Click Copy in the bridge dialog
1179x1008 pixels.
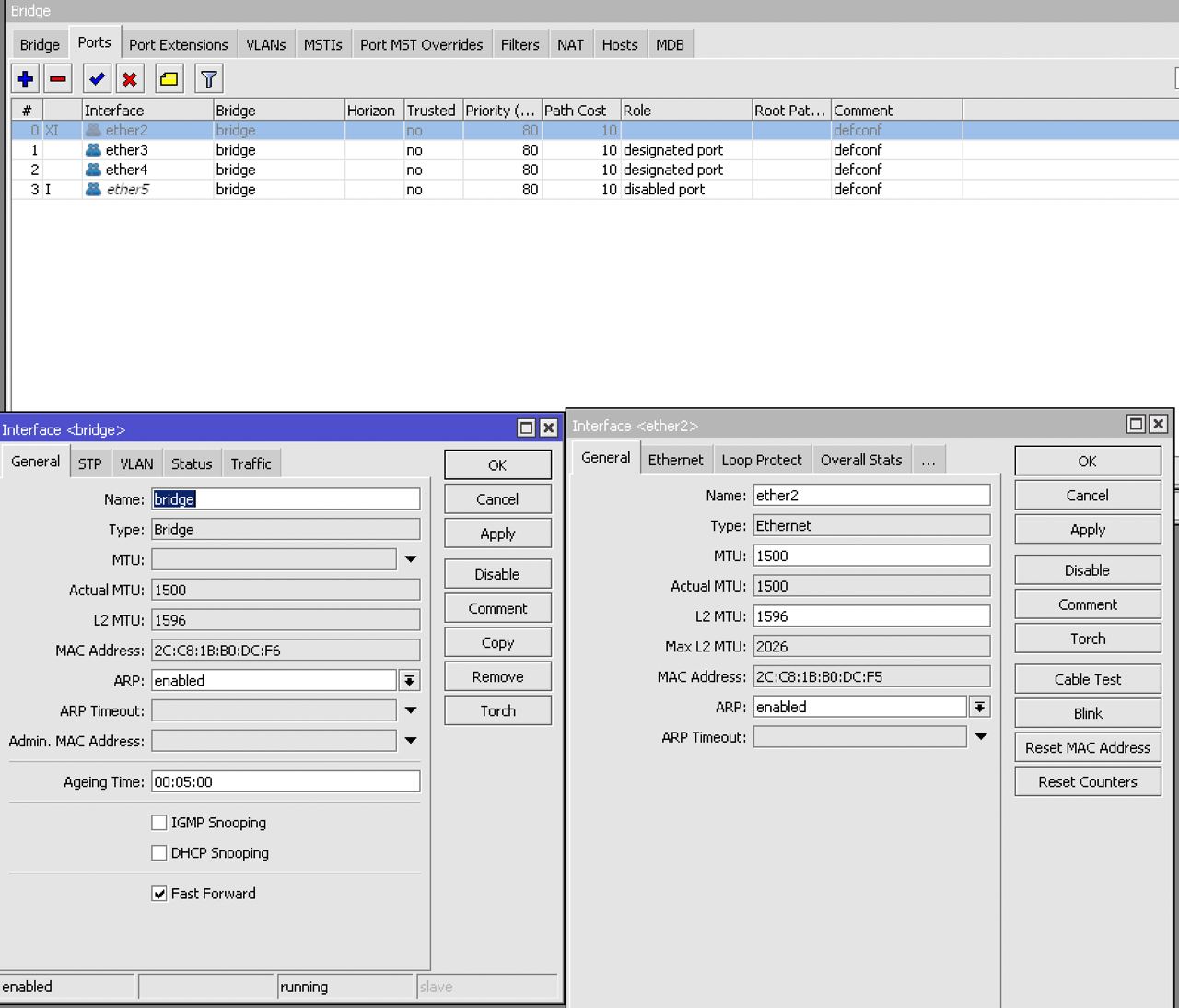(497, 643)
